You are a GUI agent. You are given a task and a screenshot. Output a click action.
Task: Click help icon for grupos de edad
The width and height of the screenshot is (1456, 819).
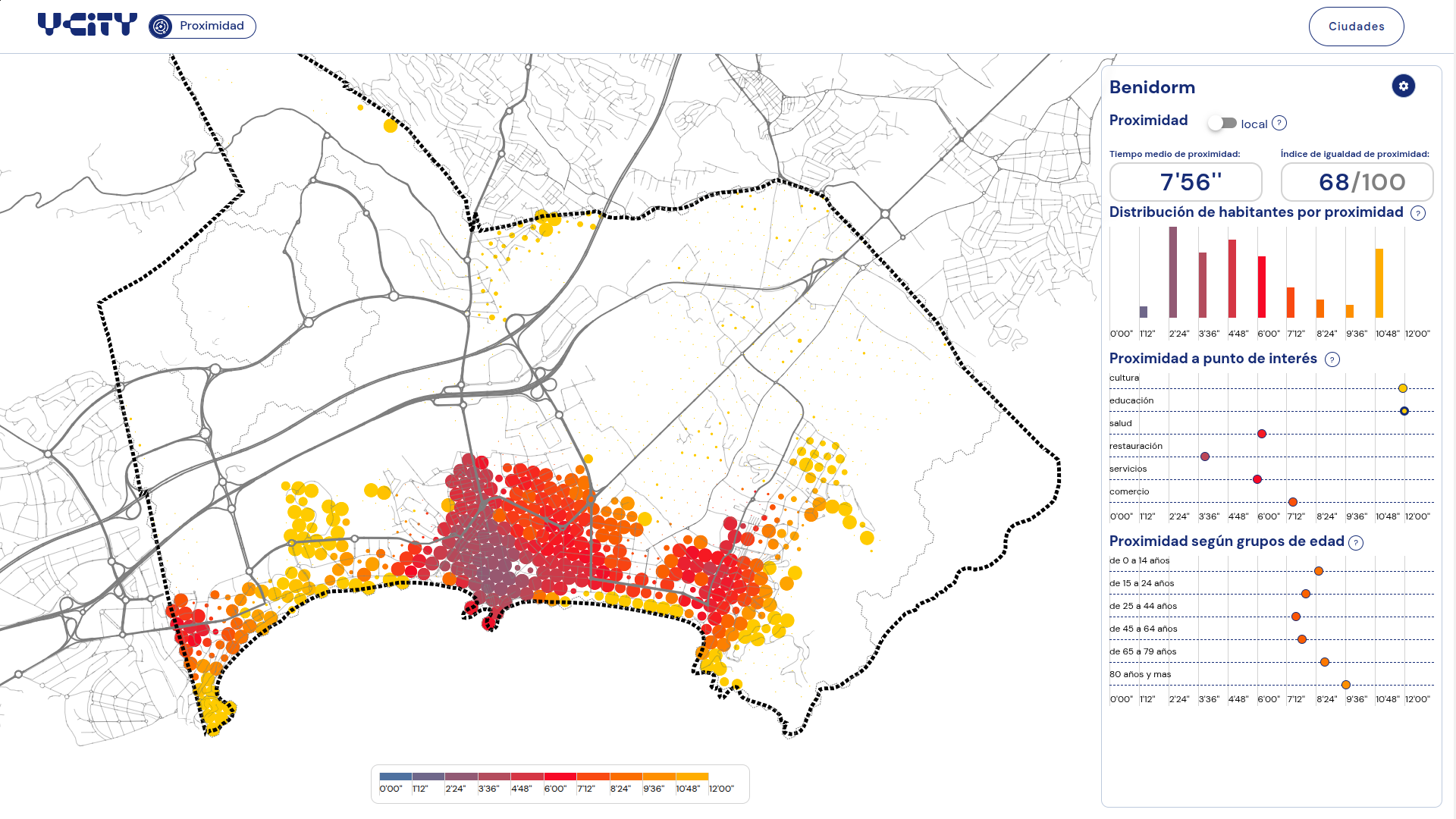point(1356,542)
